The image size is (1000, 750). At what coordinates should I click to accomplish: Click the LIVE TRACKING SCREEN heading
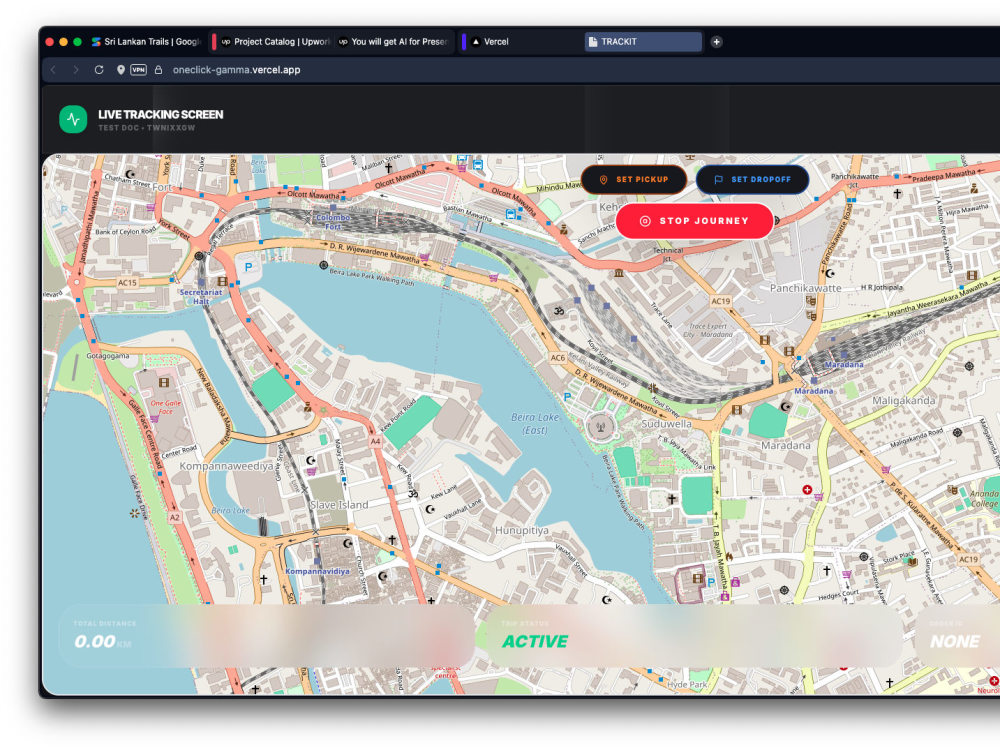click(161, 115)
